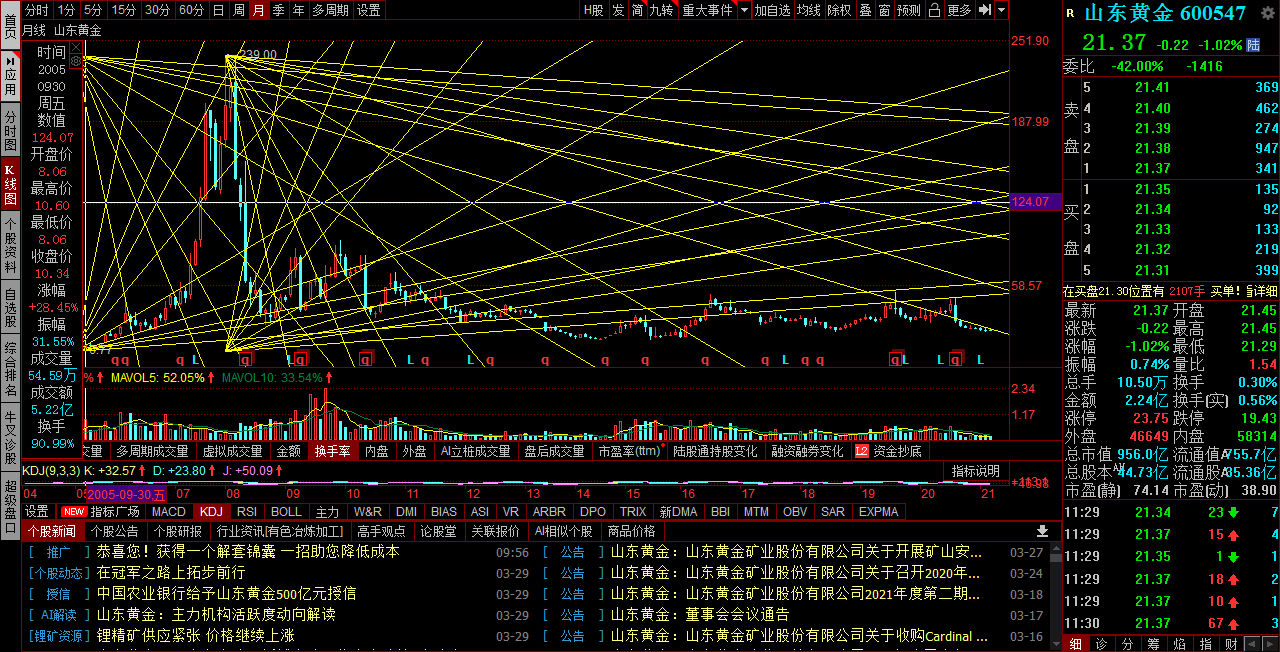Viewport: 1280px width, 652px height.
Task: Click the 预测 forecast button
Action: point(908,10)
